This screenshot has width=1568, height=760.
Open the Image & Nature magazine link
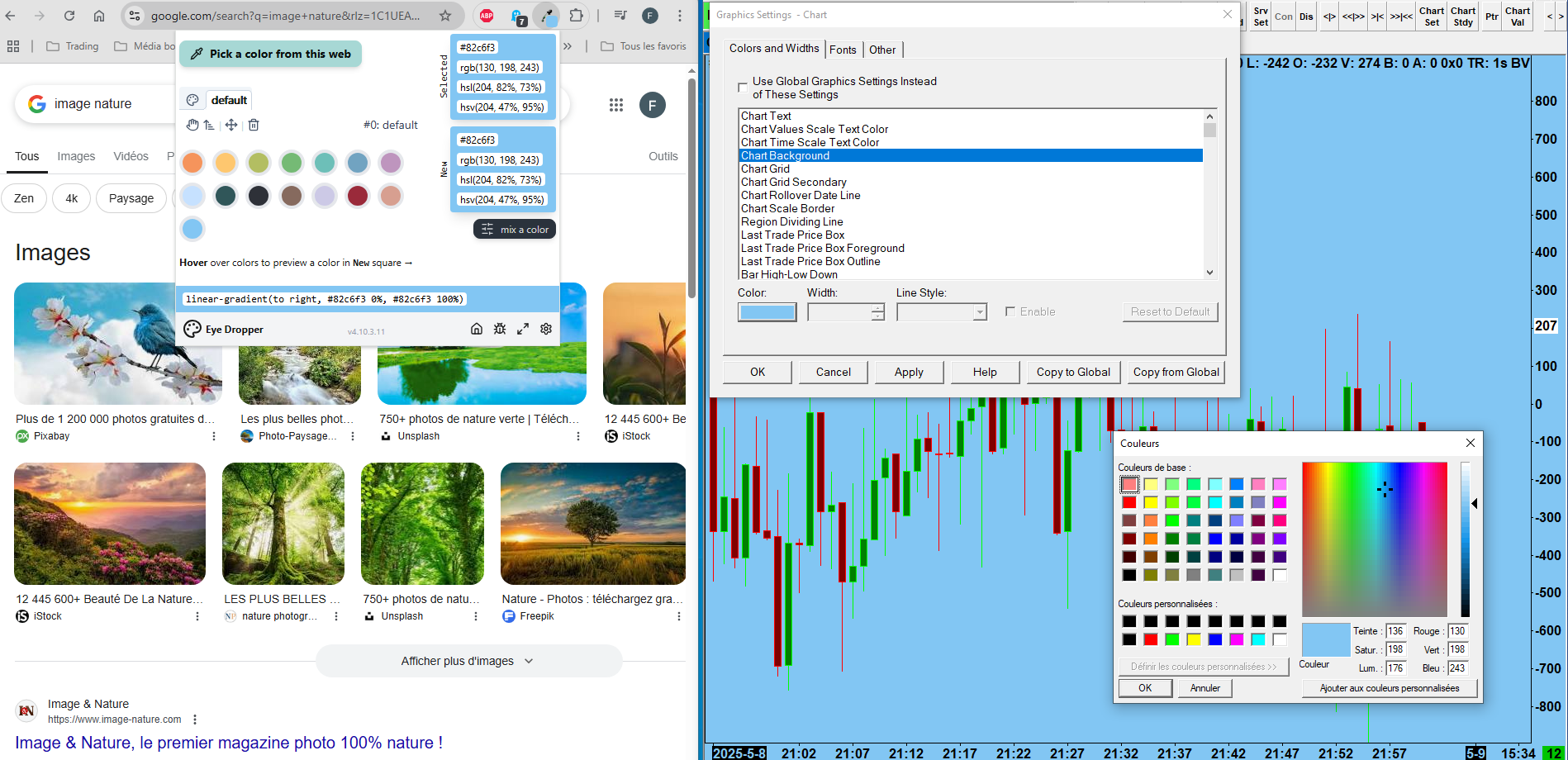pyautogui.click(x=229, y=743)
